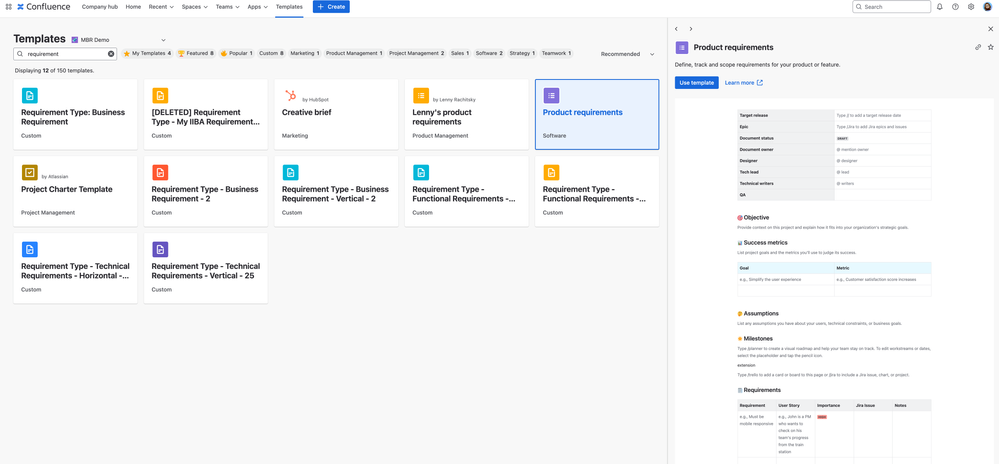Open the user profile avatar
The width and height of the screenshot is (999, 464).
pos(988,6)
